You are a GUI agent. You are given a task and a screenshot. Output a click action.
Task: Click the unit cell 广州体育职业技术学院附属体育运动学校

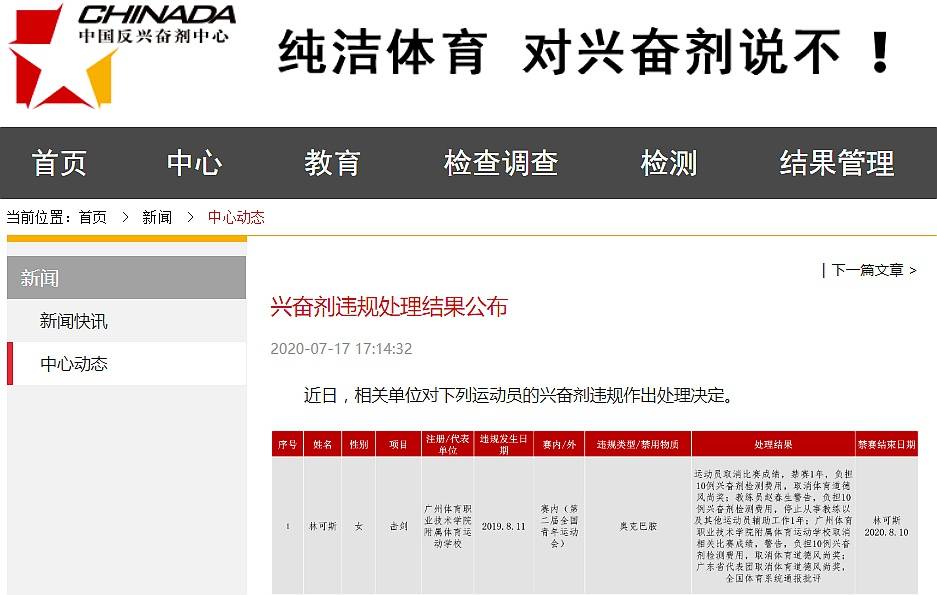coord(448,526)
